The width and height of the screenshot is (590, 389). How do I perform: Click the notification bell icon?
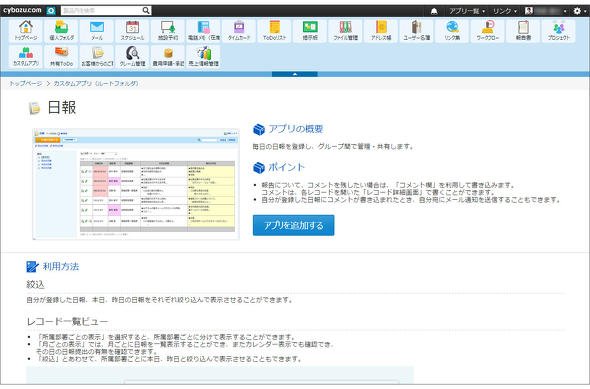tap(434, 11)
